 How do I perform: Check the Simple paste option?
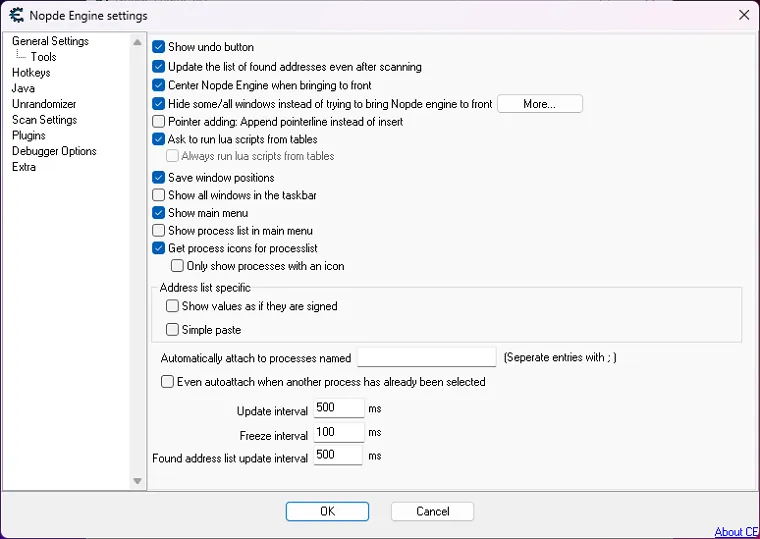tap(172, 330)
